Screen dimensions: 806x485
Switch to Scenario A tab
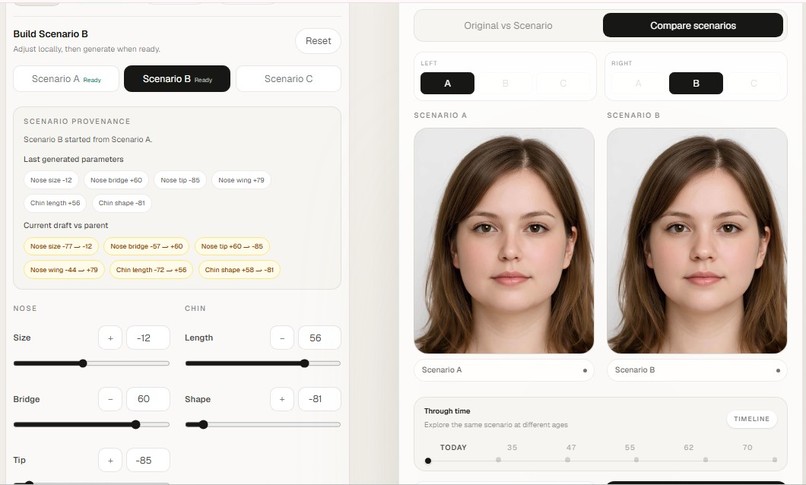tap(66, 79)
